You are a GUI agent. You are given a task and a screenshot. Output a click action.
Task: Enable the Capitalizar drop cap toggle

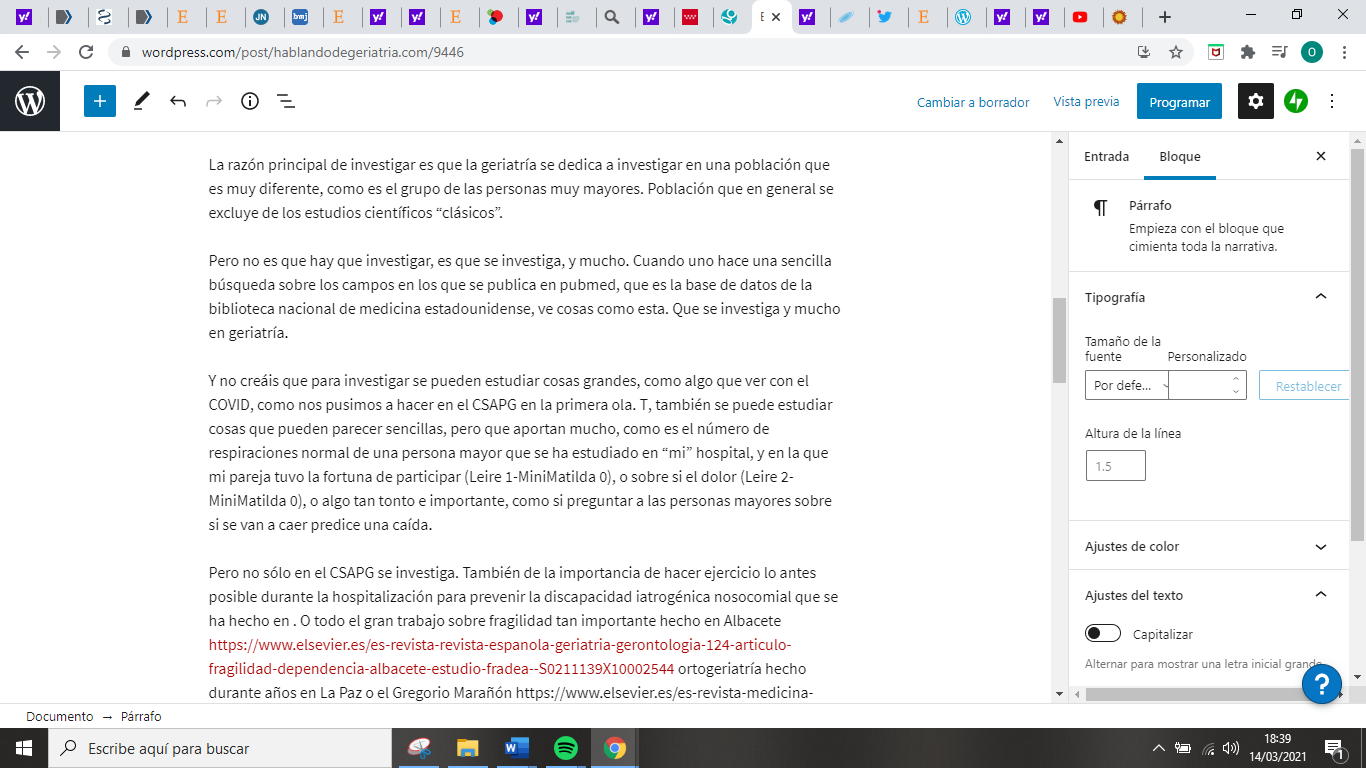click(1104, 634)
